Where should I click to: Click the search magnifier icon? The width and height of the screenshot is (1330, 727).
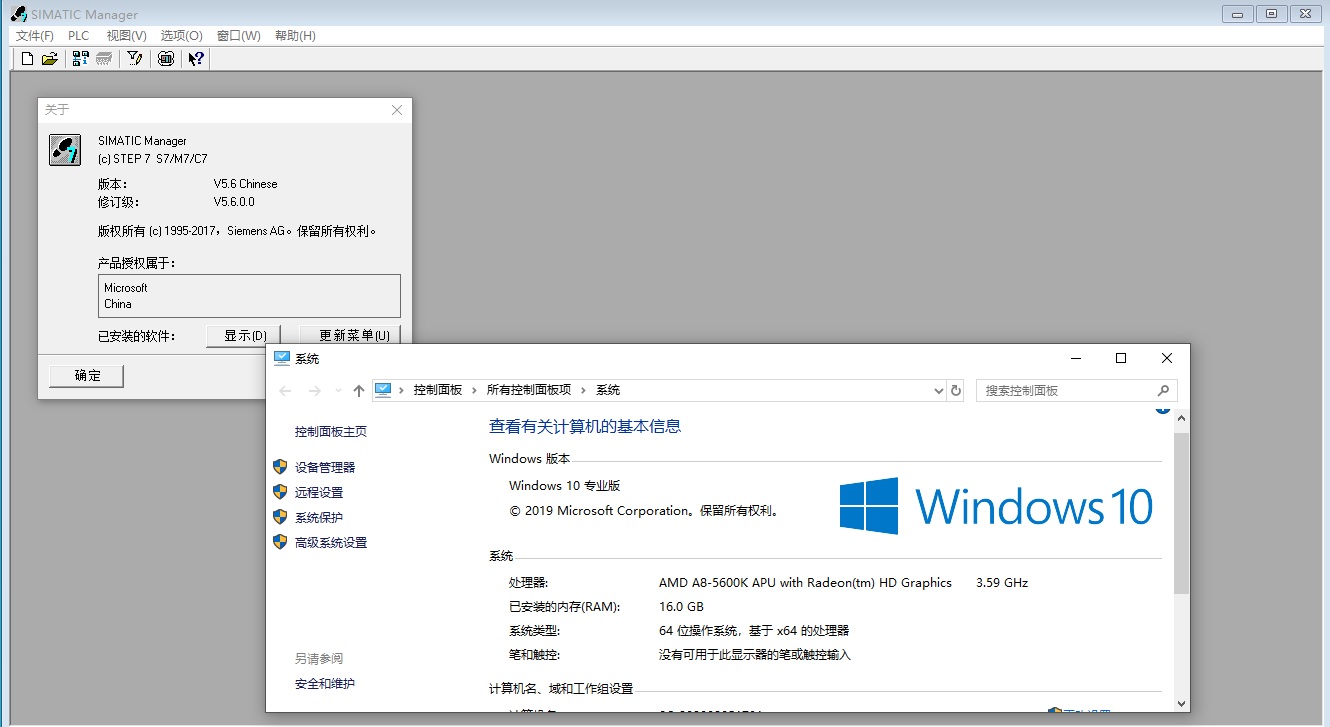tap(1163, 390)
